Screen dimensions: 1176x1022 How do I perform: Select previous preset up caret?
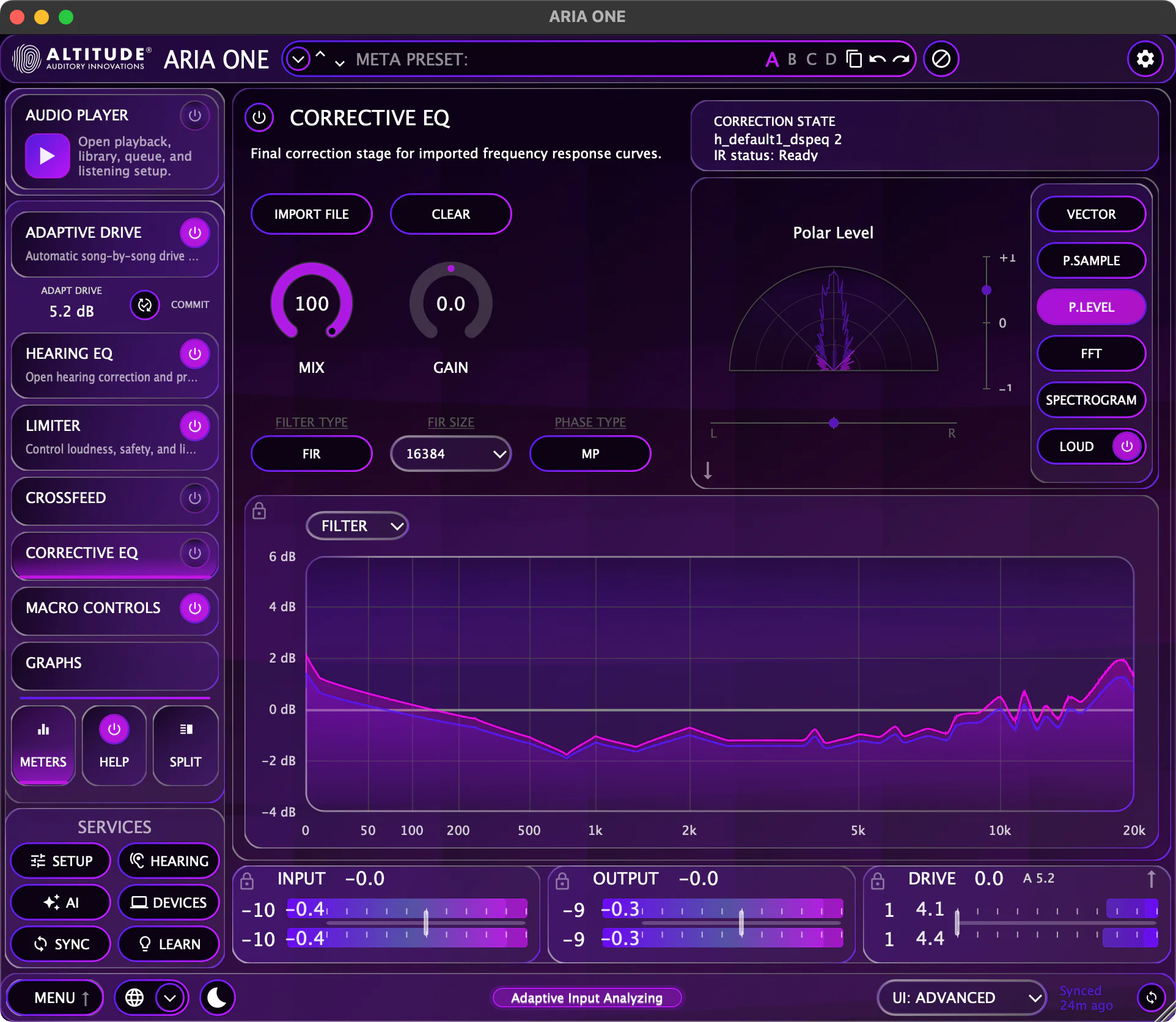pyautogui.click(x=320, y=54)
